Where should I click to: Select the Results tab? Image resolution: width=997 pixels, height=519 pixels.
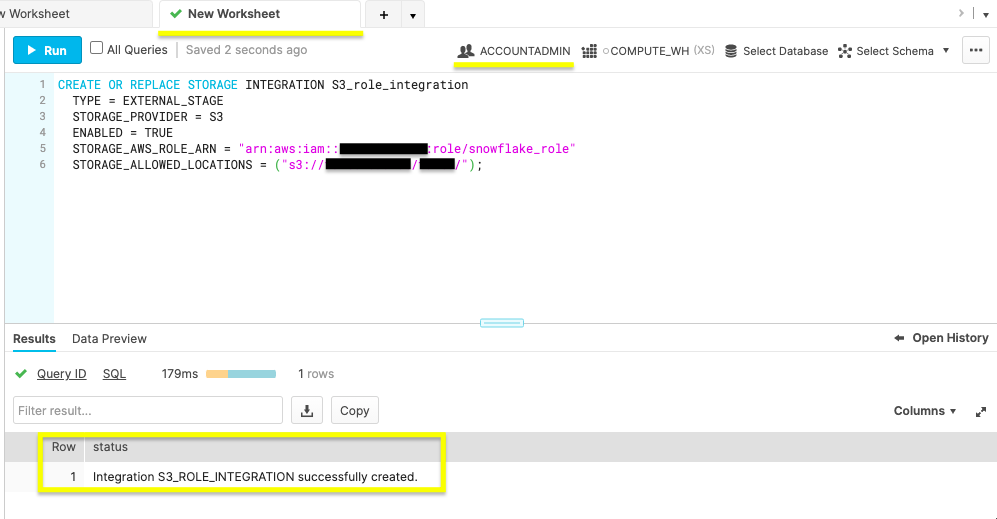pos(34,339)
